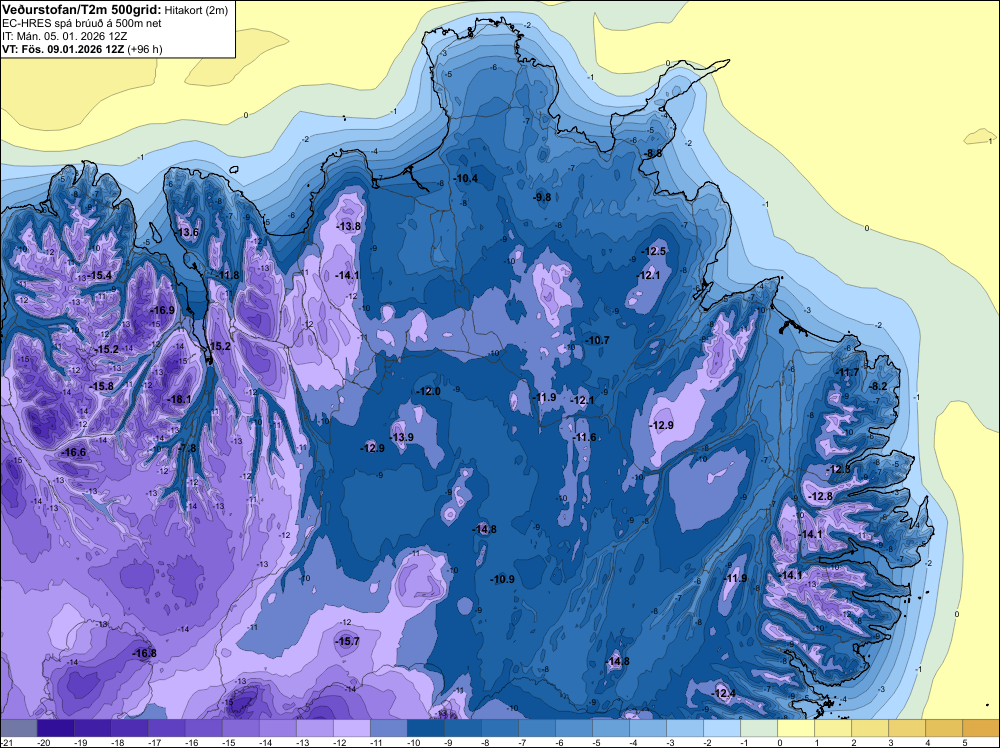The width and height of the screenshot is (1000, 748).
Task: Click the -13.6 temperature value
Action: [187, 232]
